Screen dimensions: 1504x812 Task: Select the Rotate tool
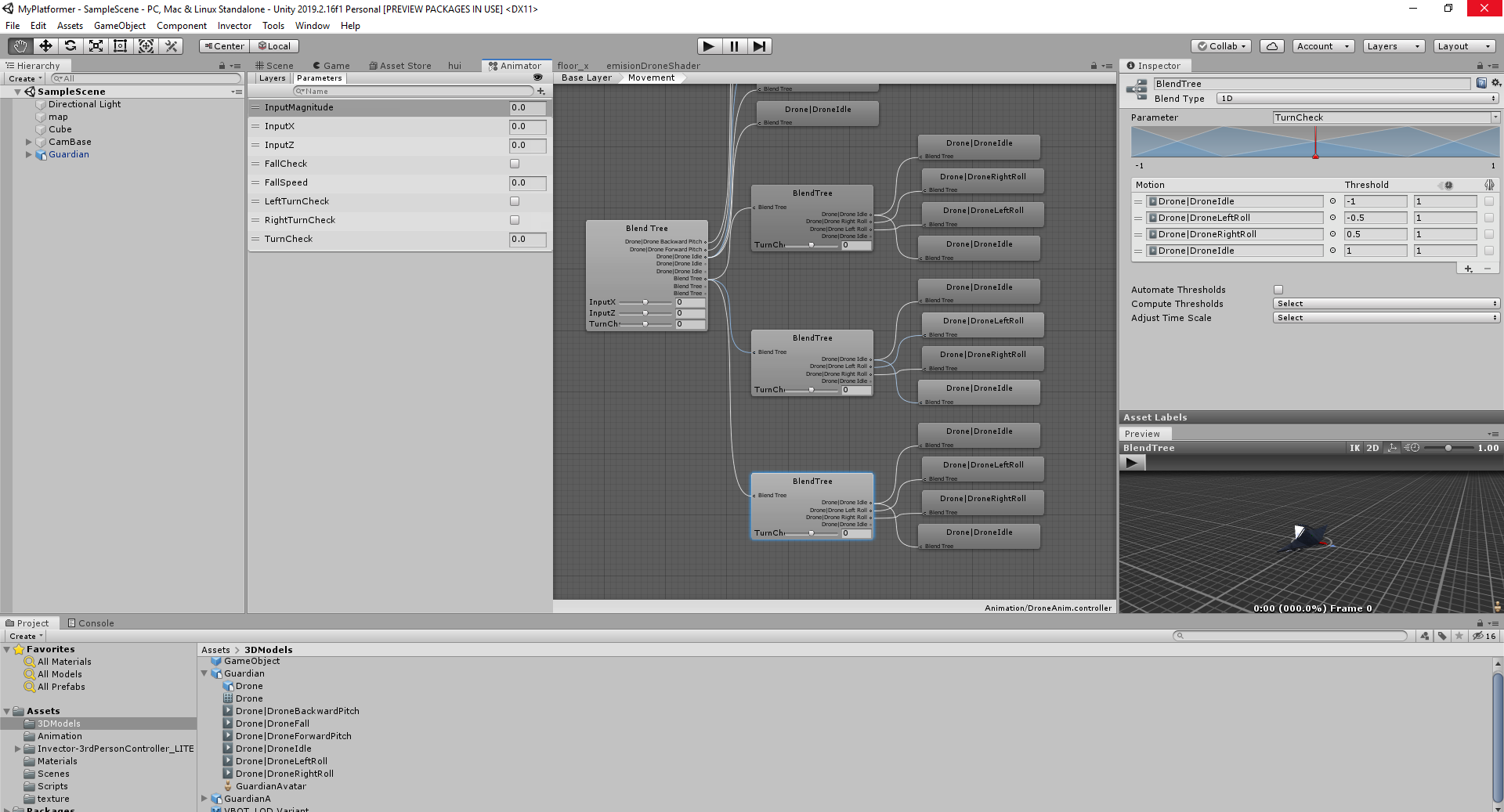pos(70,46)
